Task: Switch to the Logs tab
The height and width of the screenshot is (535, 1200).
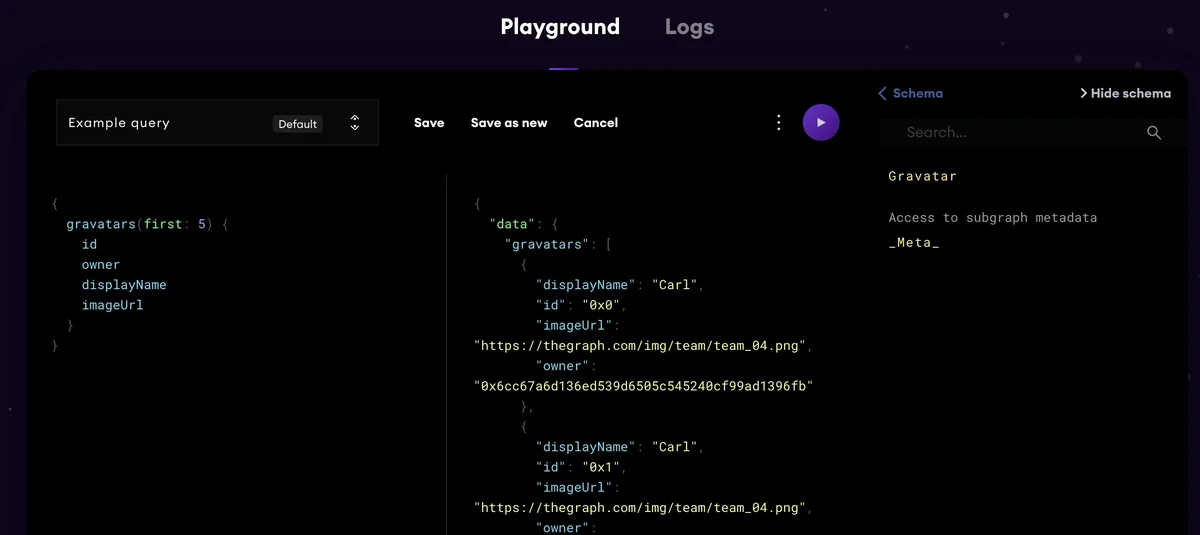Action: click(x=689, y=27)
